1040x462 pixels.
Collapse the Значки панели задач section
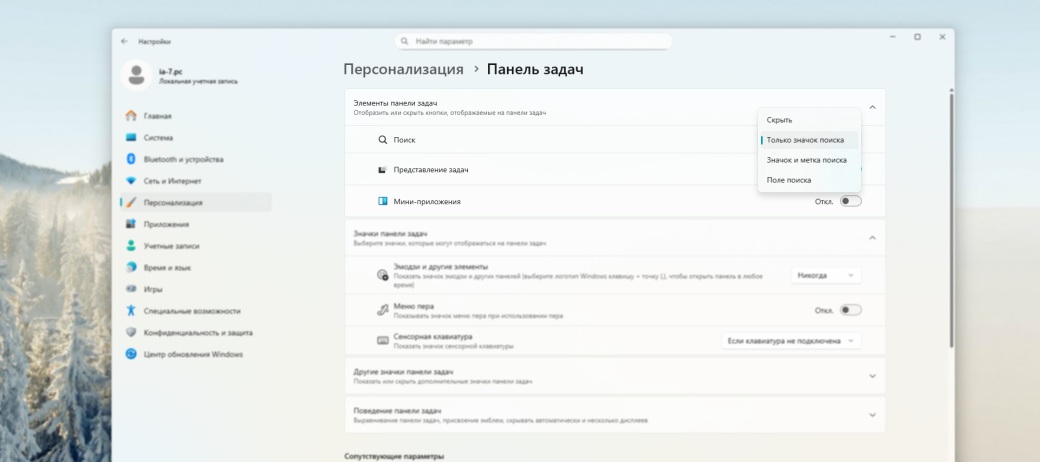pyautogui.click(x=872, y=238)
